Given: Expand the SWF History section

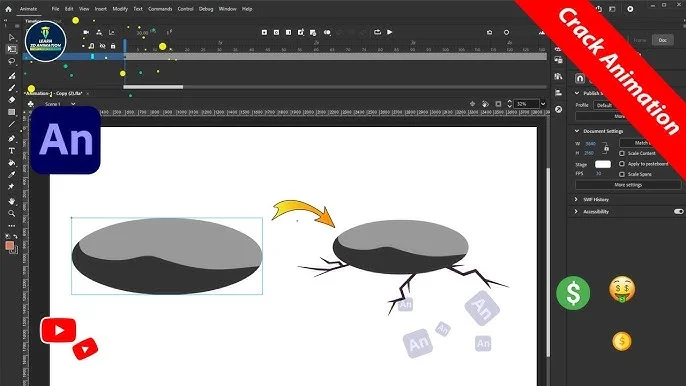Looking at the screenshot, I should pos(576,200).
